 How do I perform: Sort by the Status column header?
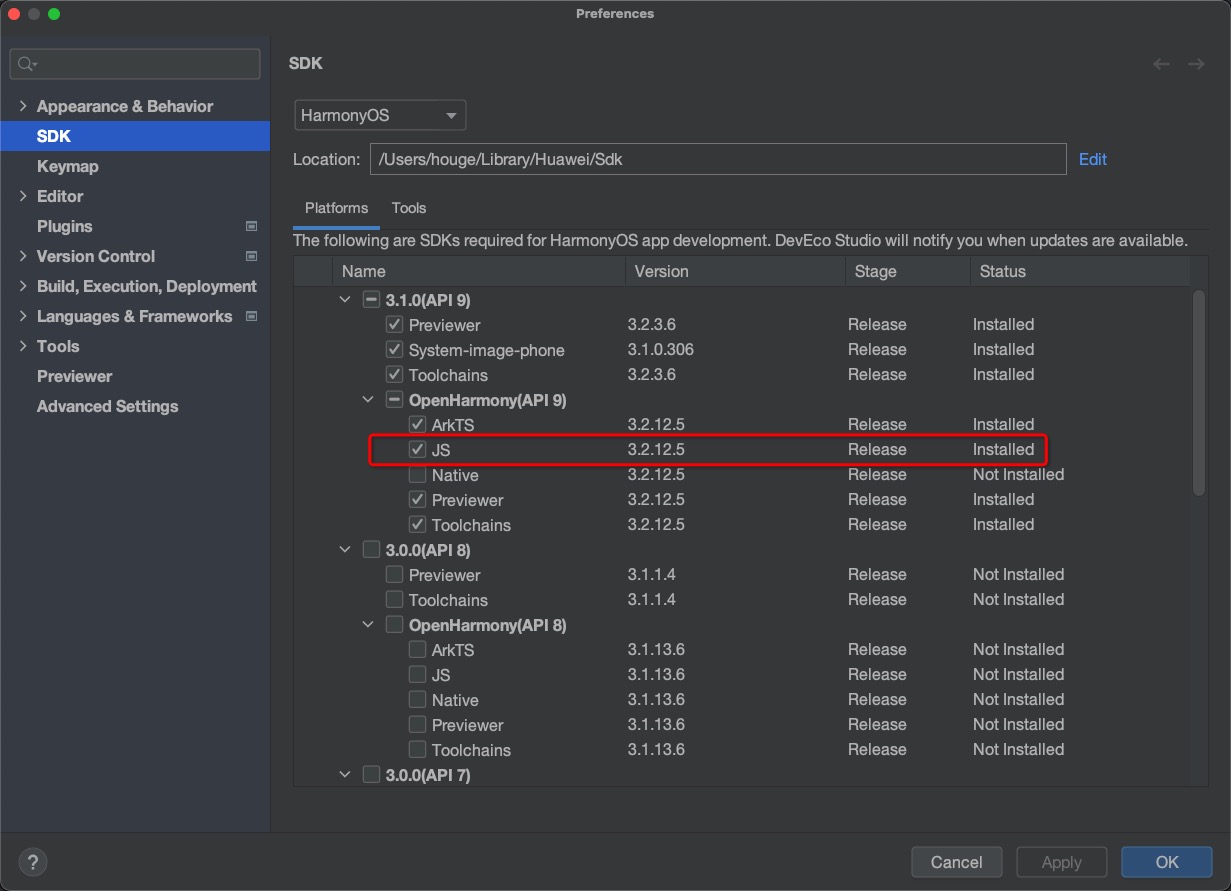tap(1080, 271)
